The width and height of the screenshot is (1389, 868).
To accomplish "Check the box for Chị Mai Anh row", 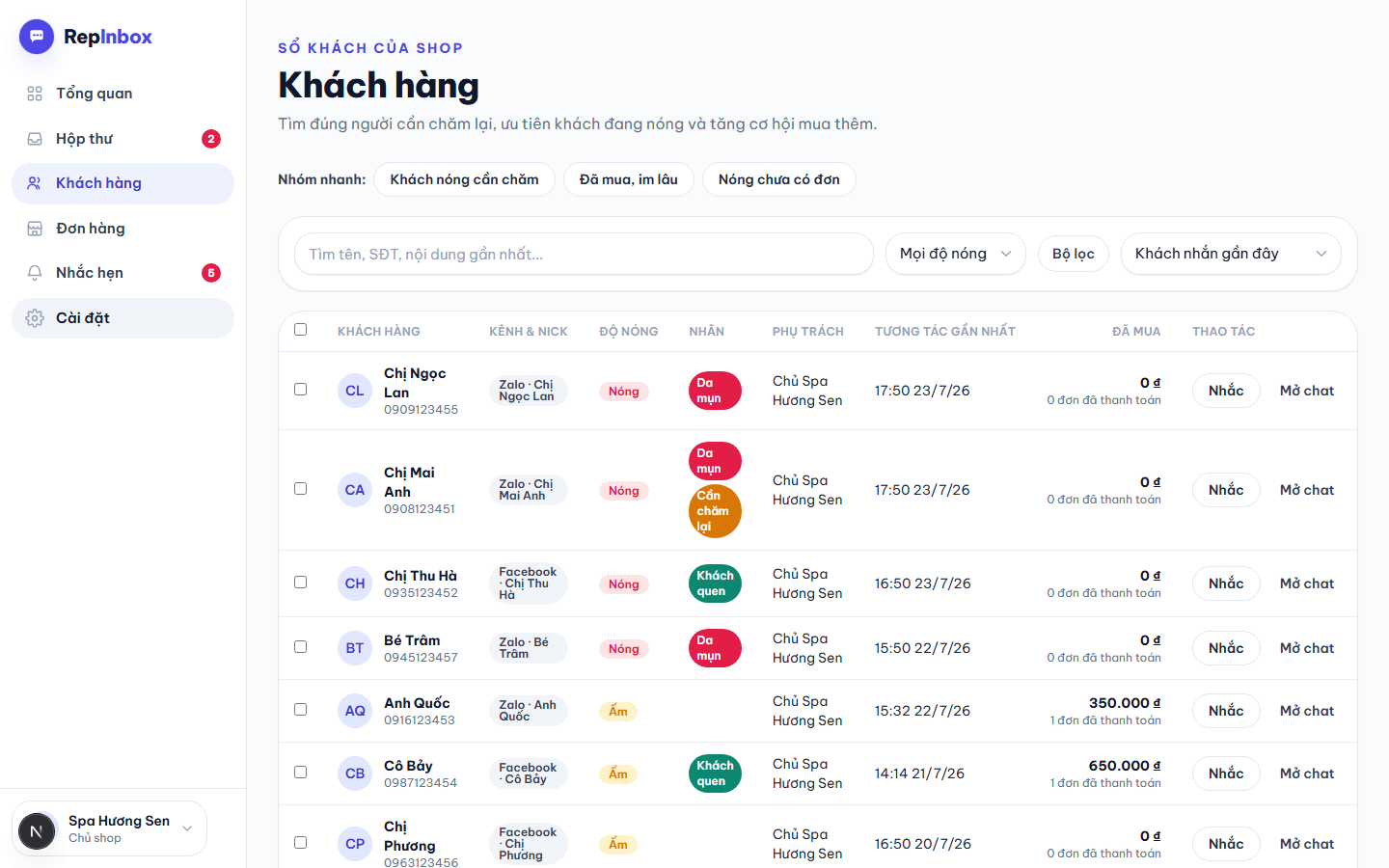I will click(301, 489).
